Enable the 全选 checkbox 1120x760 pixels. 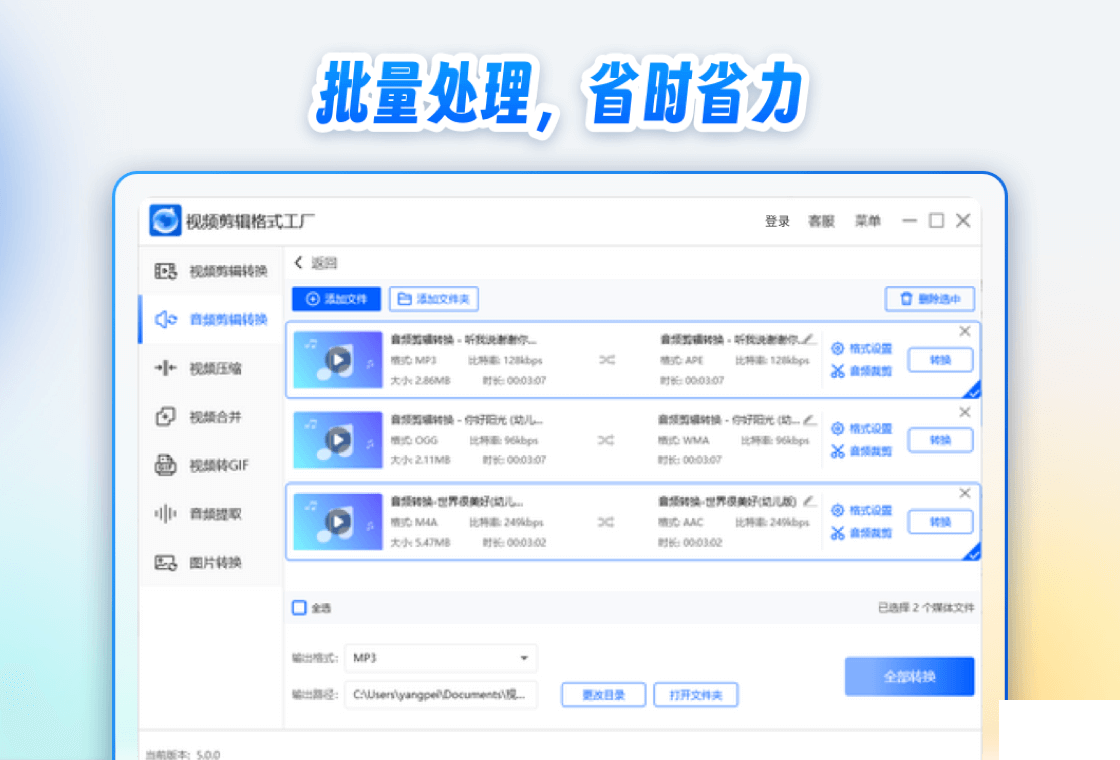(298, 607)
